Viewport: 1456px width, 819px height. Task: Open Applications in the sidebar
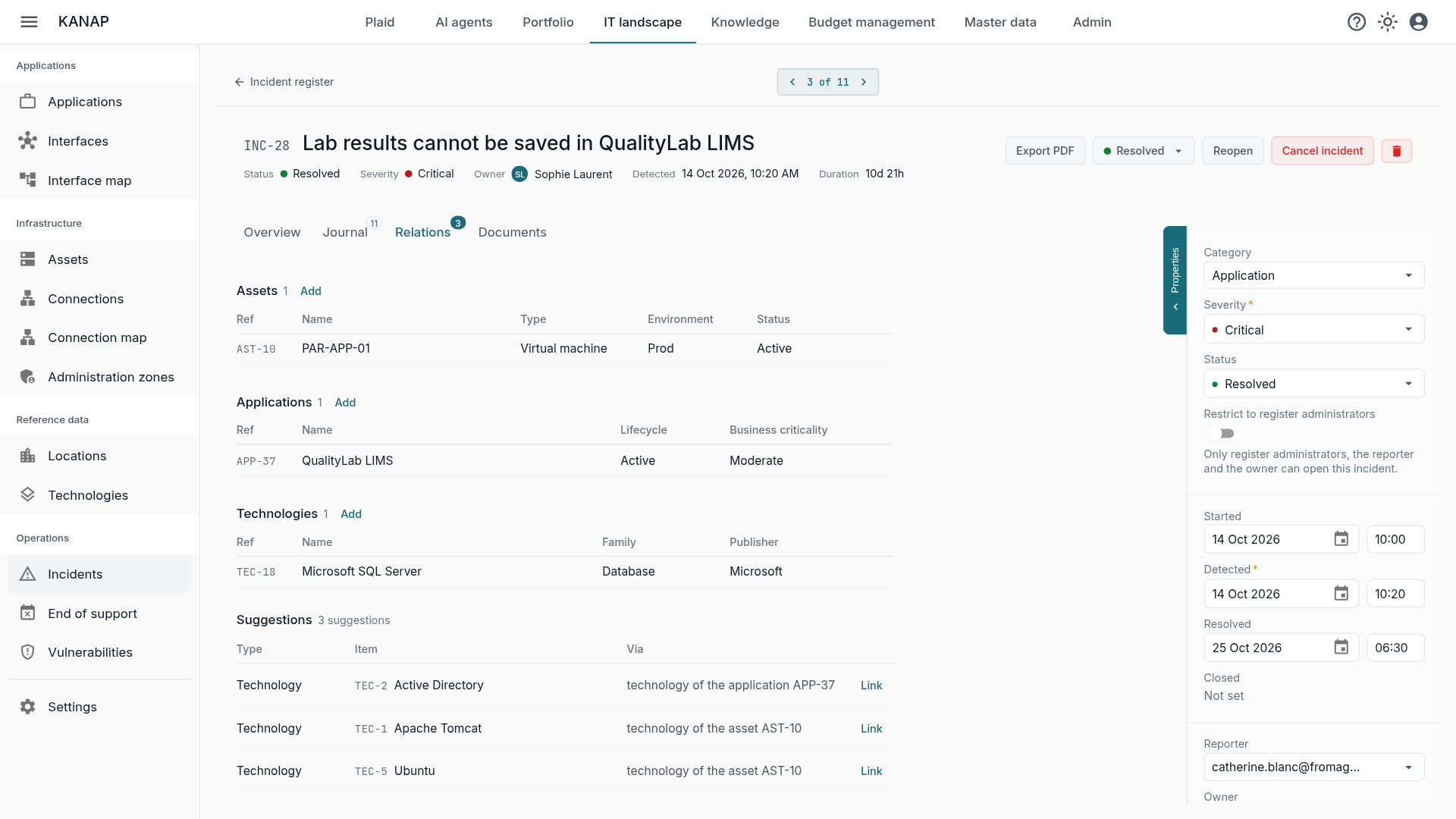tap(99, 102)
